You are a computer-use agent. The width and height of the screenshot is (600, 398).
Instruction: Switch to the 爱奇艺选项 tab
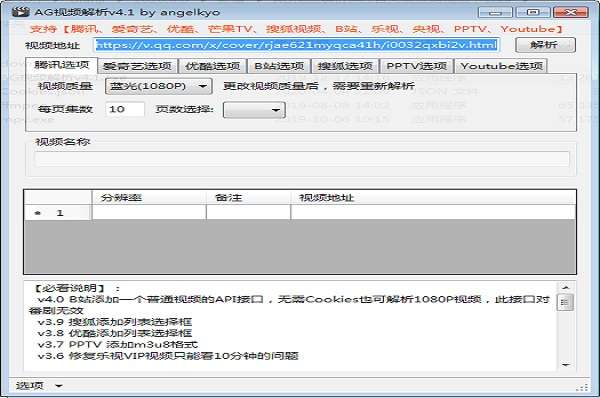pos(137,66)
